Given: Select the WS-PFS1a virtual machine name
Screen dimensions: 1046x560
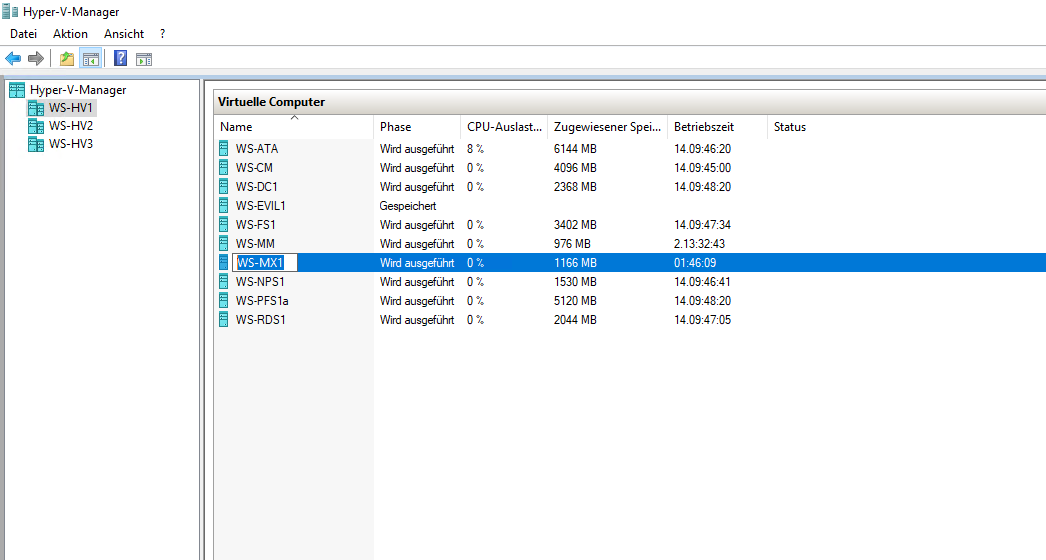Looking at the screenshot, I should point(262,301).
